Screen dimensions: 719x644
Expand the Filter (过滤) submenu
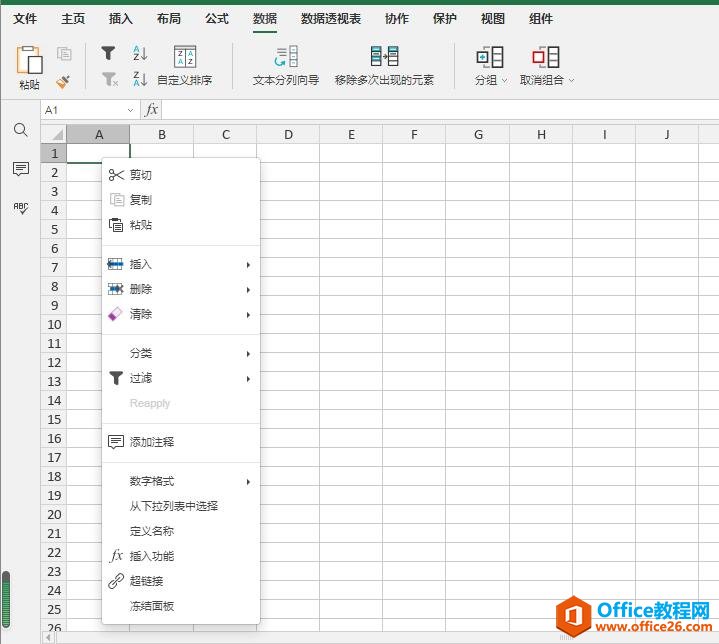pyautogui.click(x=181, y=378)
